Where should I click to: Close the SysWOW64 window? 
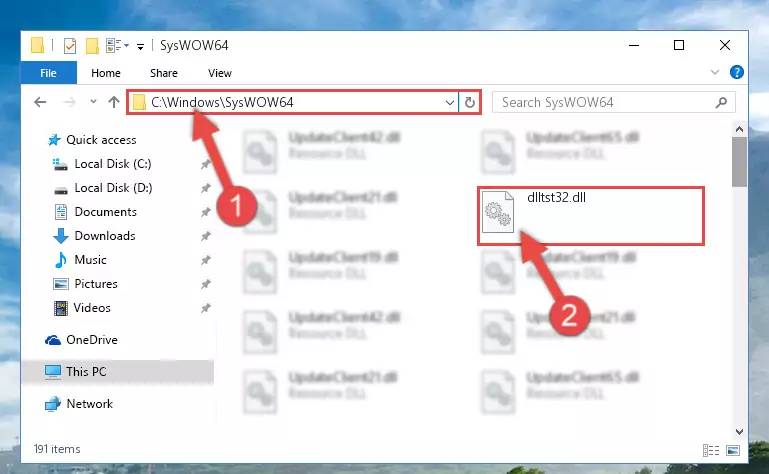point(724,46)
